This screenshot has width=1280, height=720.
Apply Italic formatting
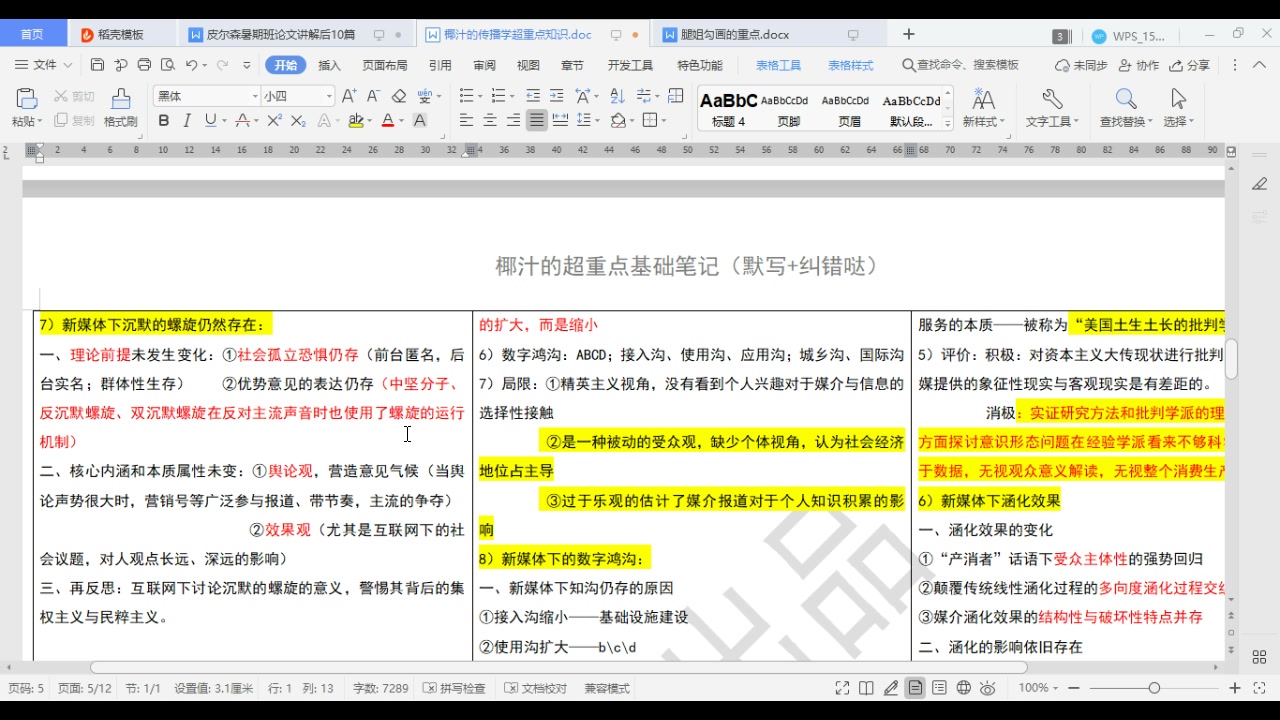click(x=187, y=121)
